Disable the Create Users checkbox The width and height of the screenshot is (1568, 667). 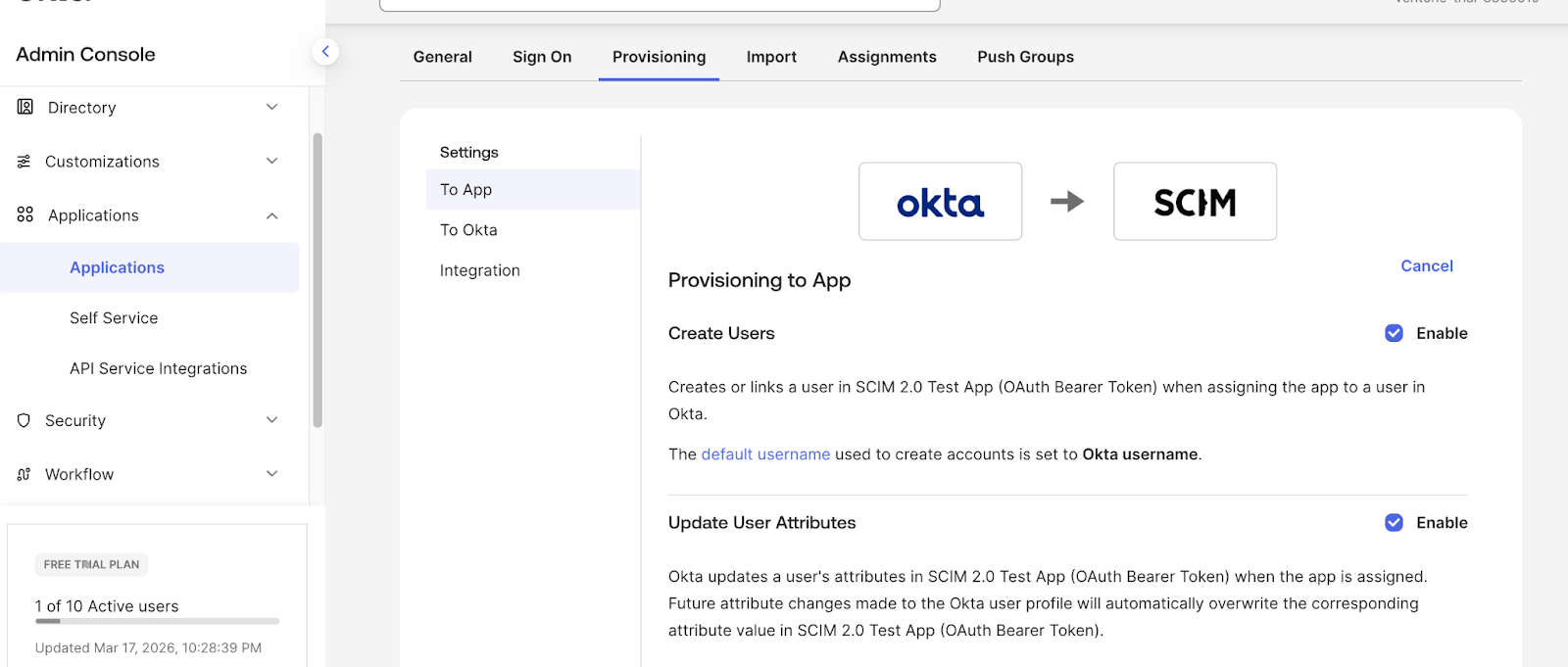1394,333
